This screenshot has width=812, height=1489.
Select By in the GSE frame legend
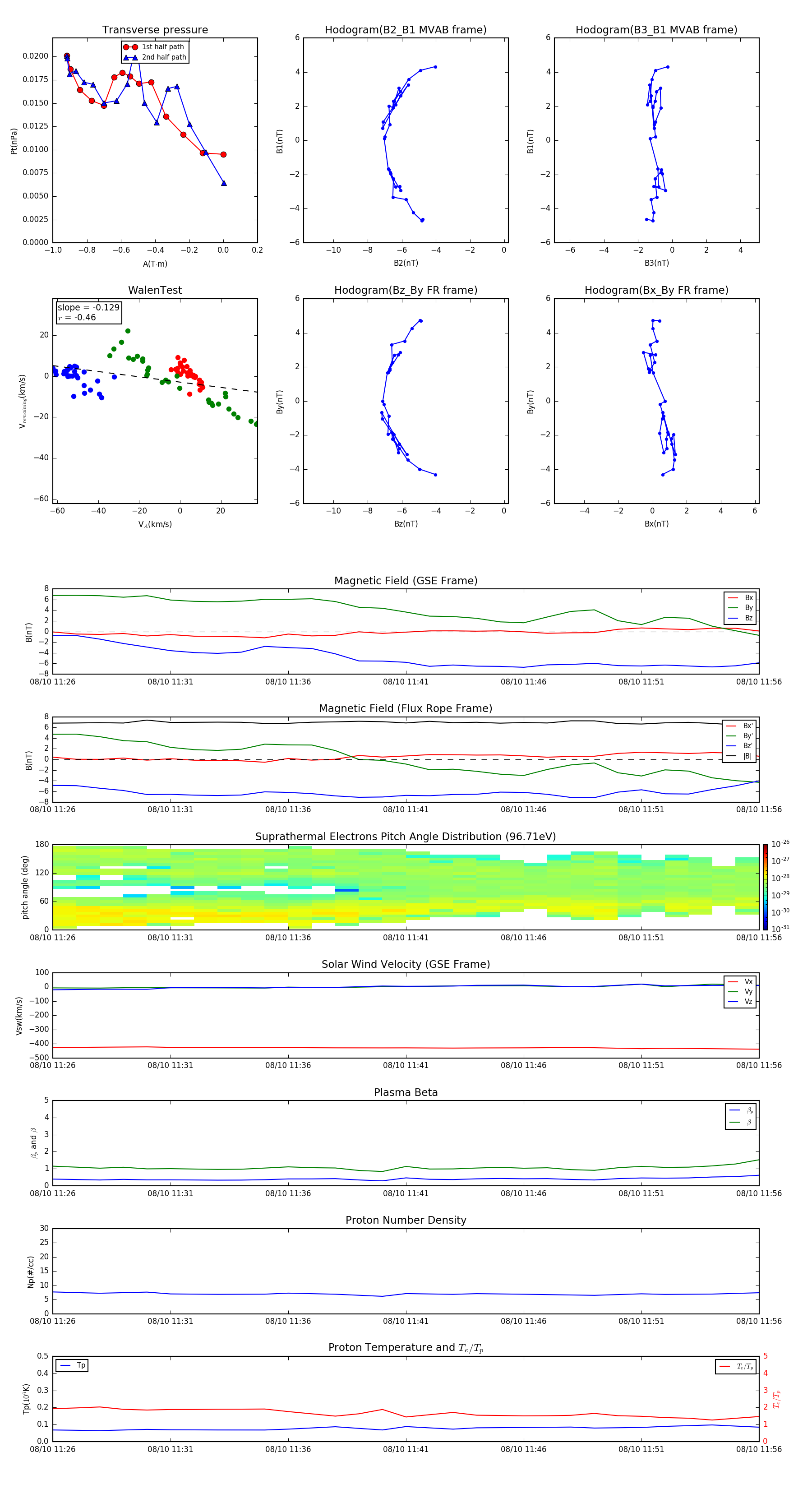coord(740,608)
